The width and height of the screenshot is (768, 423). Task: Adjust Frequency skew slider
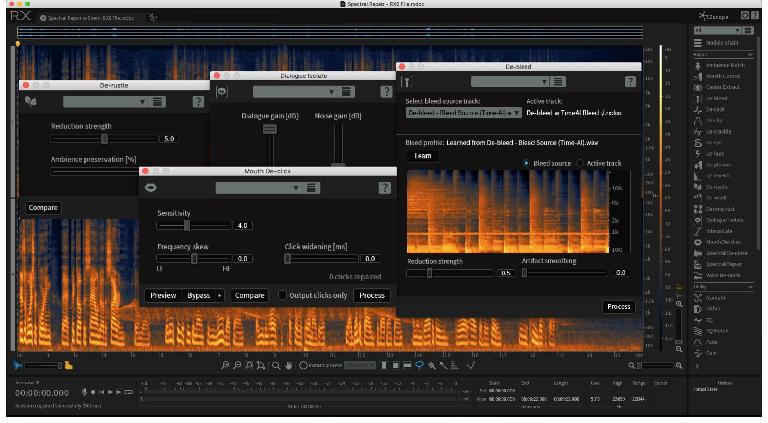click(194, 258)
